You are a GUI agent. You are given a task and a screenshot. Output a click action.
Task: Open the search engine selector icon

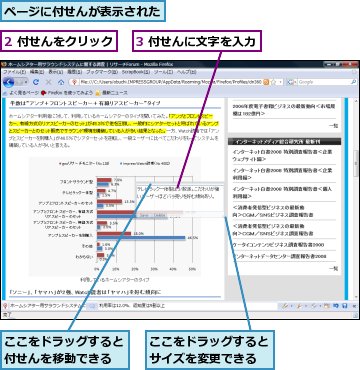[x=291, y=82]
